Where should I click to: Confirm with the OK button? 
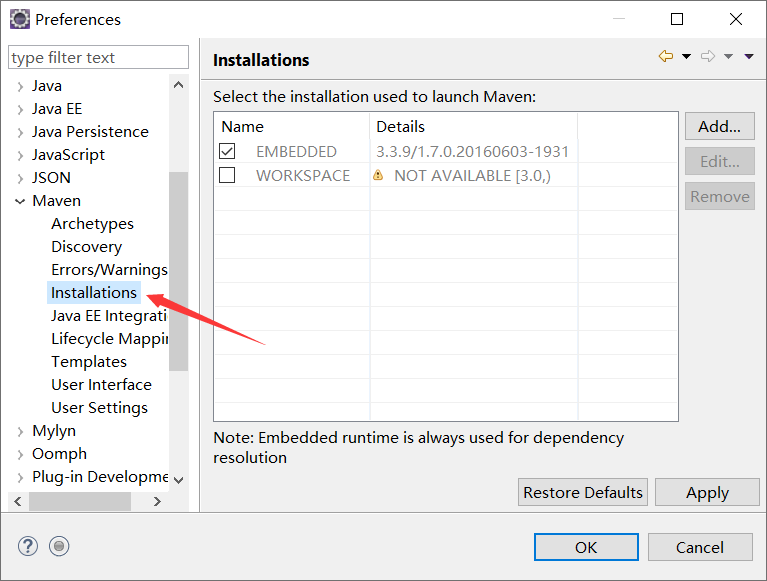(x=586, y=547)
